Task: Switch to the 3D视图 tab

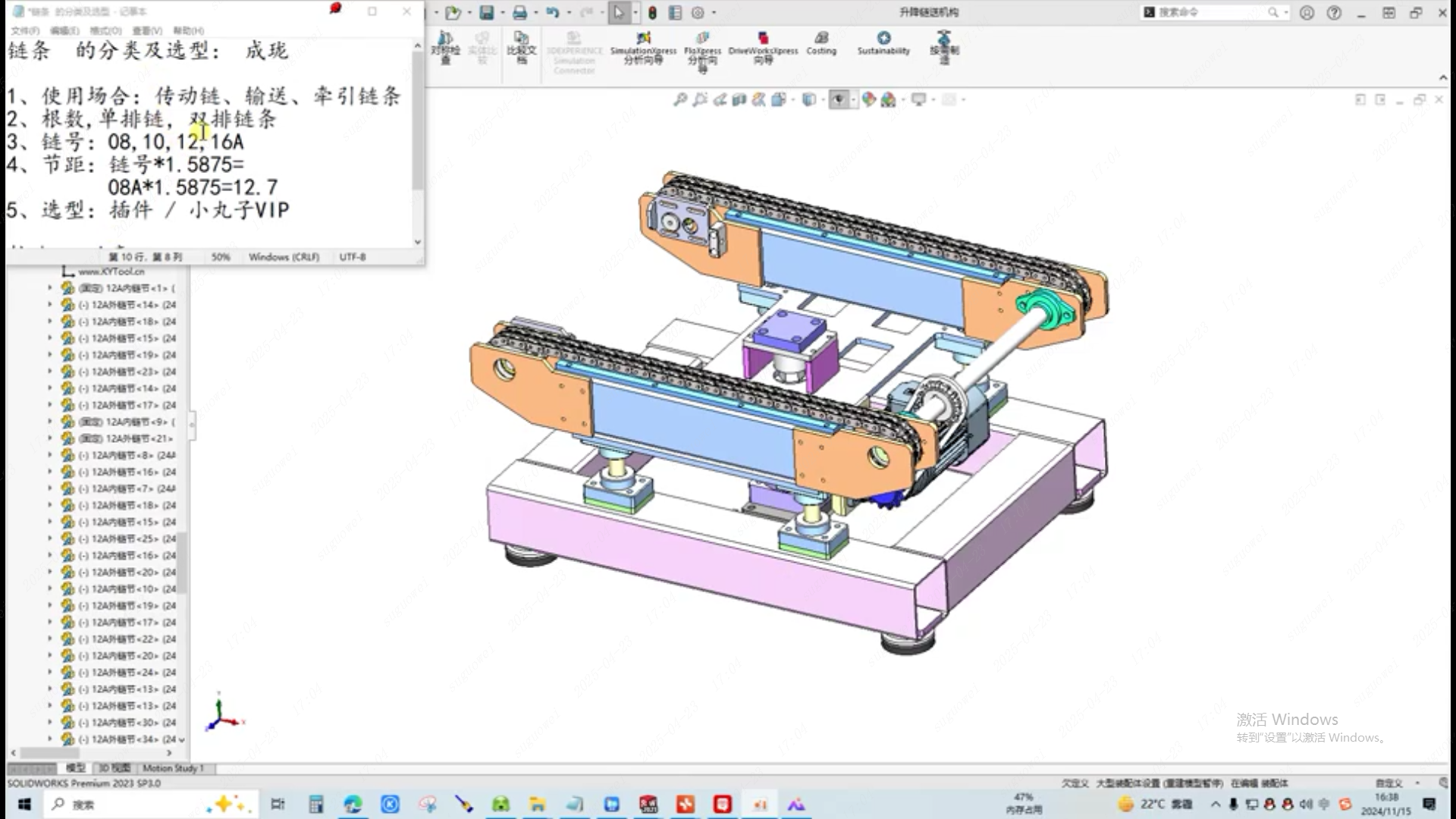Action: click(x=115, y=768)
